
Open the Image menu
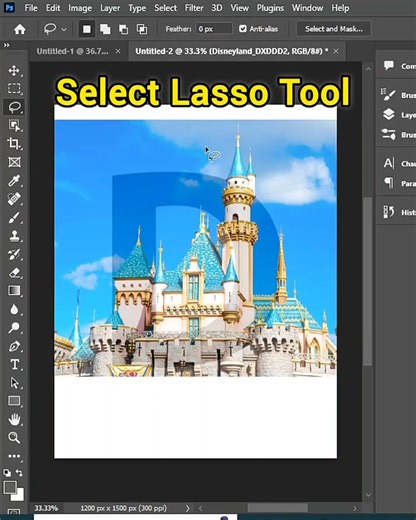point(80,8)
